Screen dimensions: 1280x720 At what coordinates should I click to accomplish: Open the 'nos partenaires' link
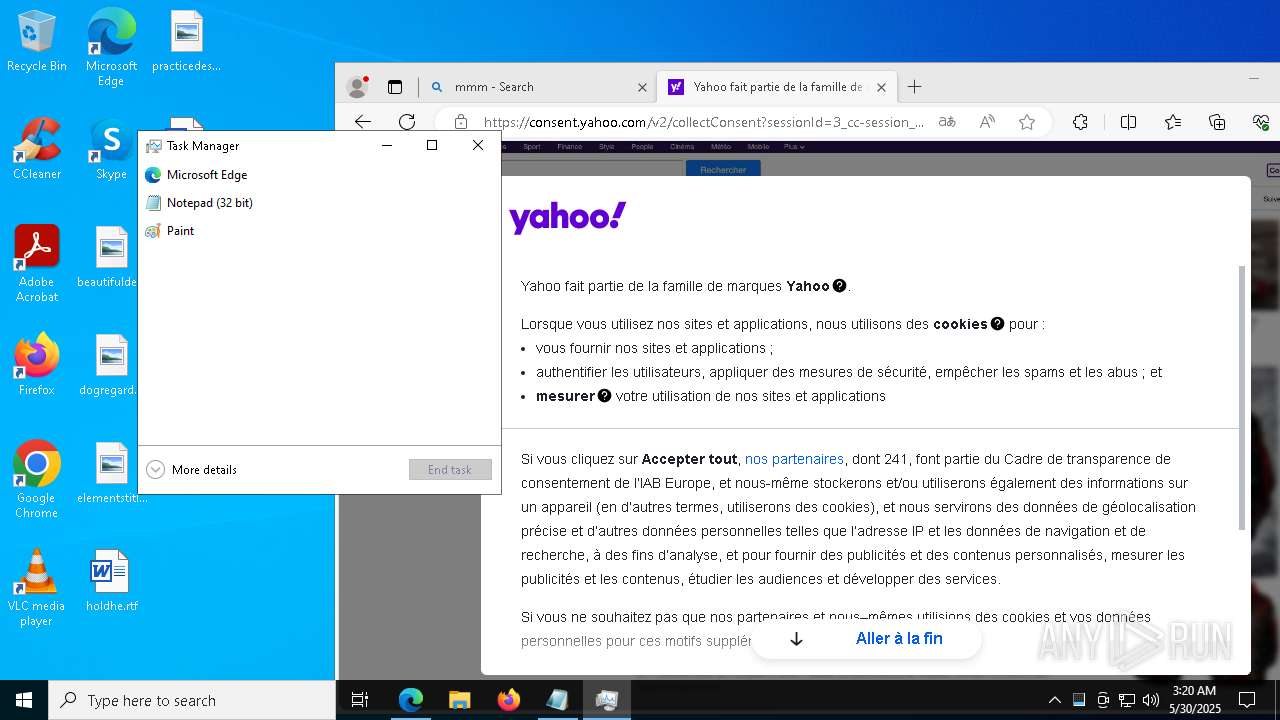(794, 459)
